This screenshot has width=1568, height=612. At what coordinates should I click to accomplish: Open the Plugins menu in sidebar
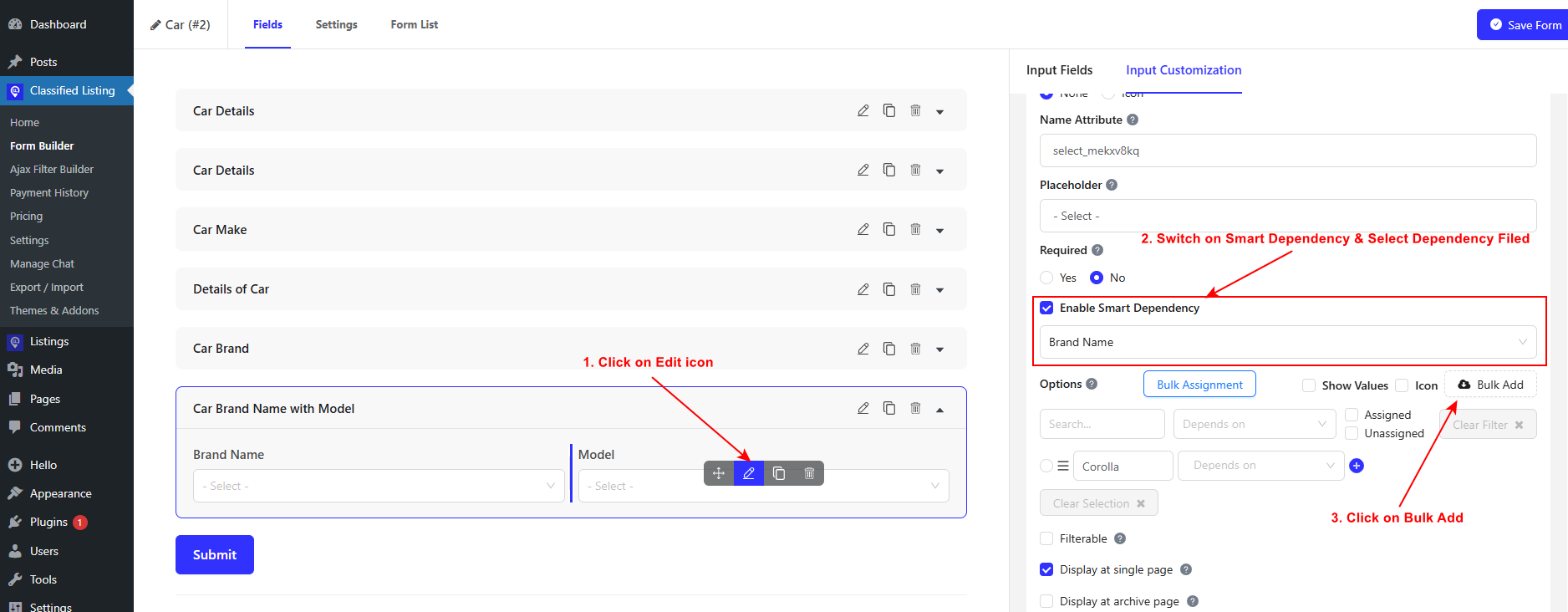48,522
